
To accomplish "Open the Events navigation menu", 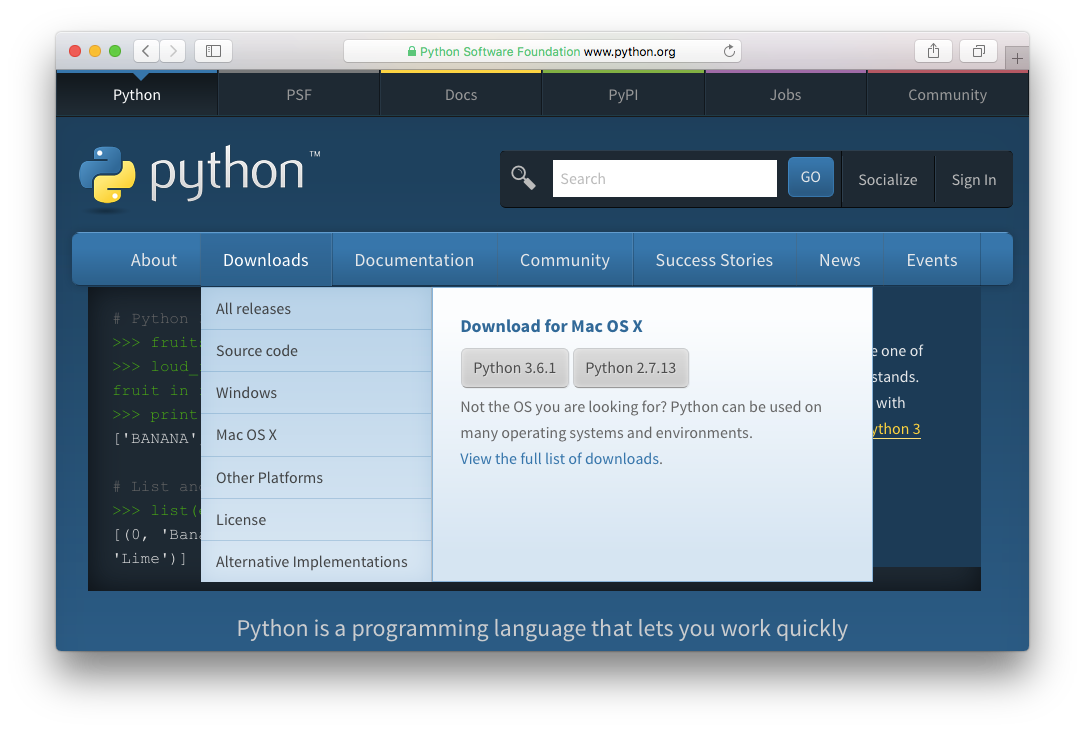I will point(931,260).
